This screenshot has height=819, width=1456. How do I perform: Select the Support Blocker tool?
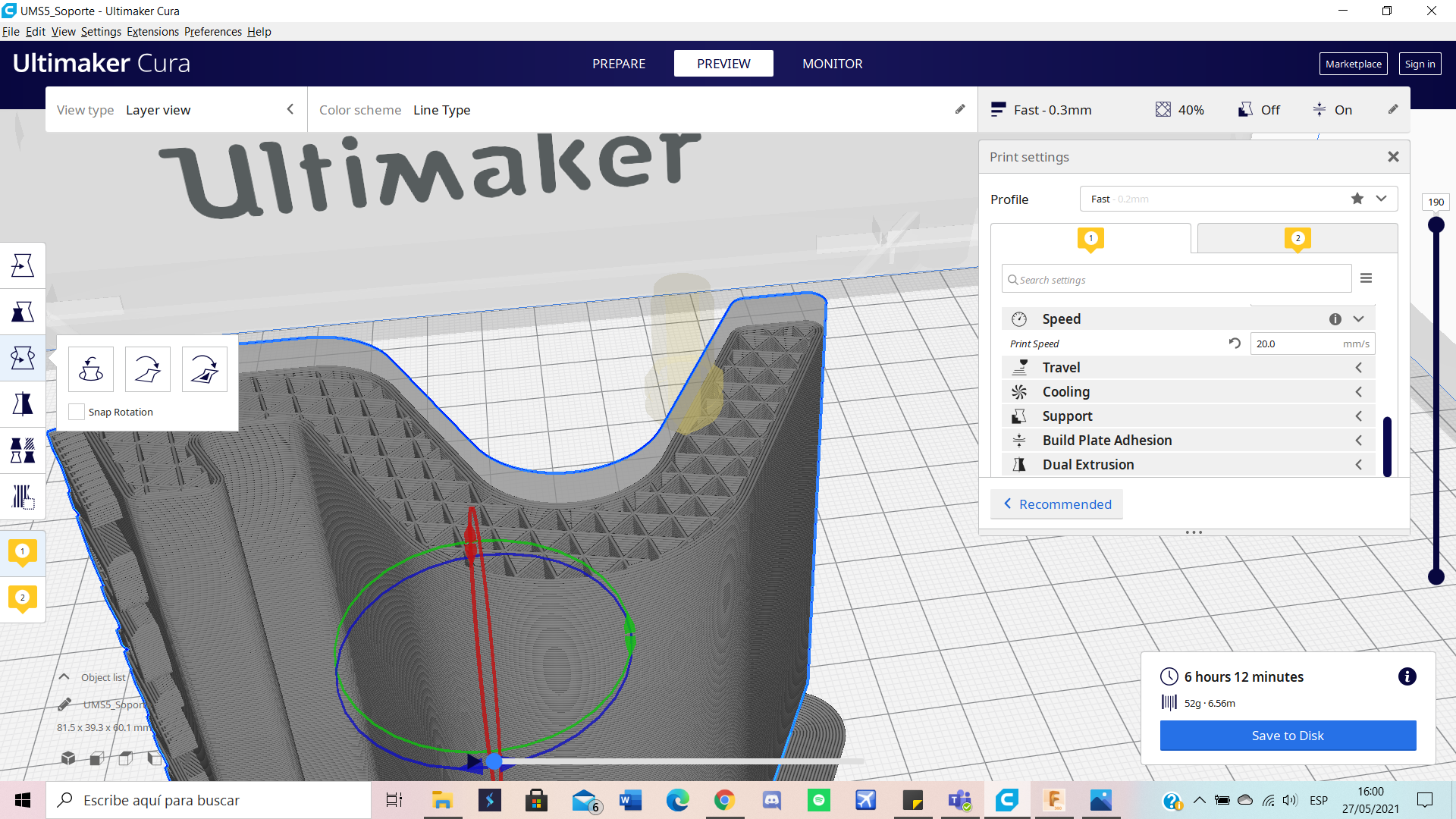pos(23,497)
